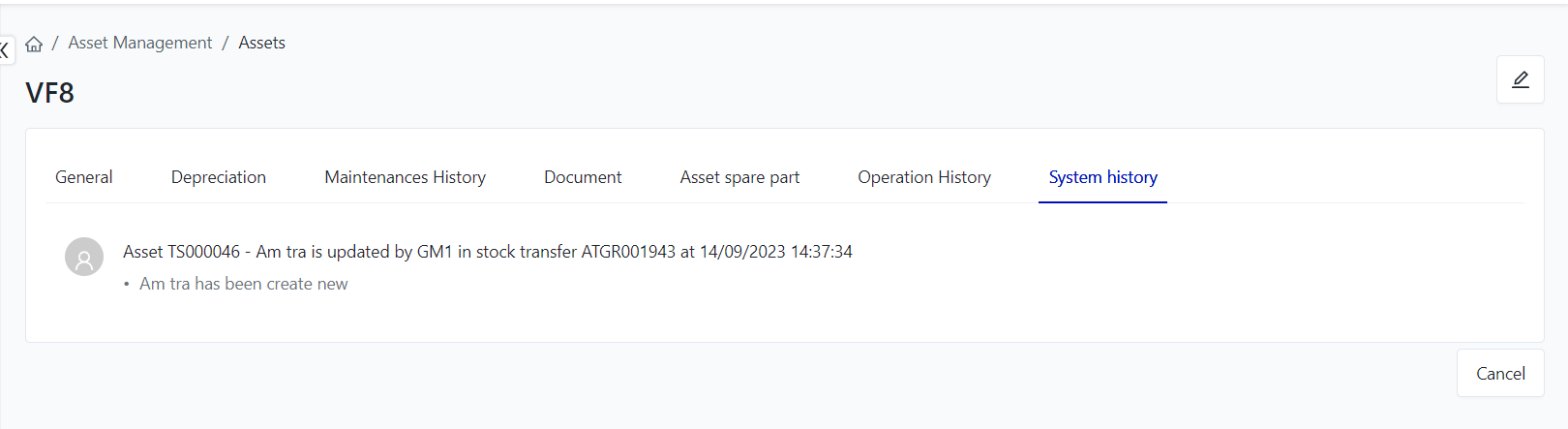Click the VF8 asset title heading

click(x=50, y=93)
